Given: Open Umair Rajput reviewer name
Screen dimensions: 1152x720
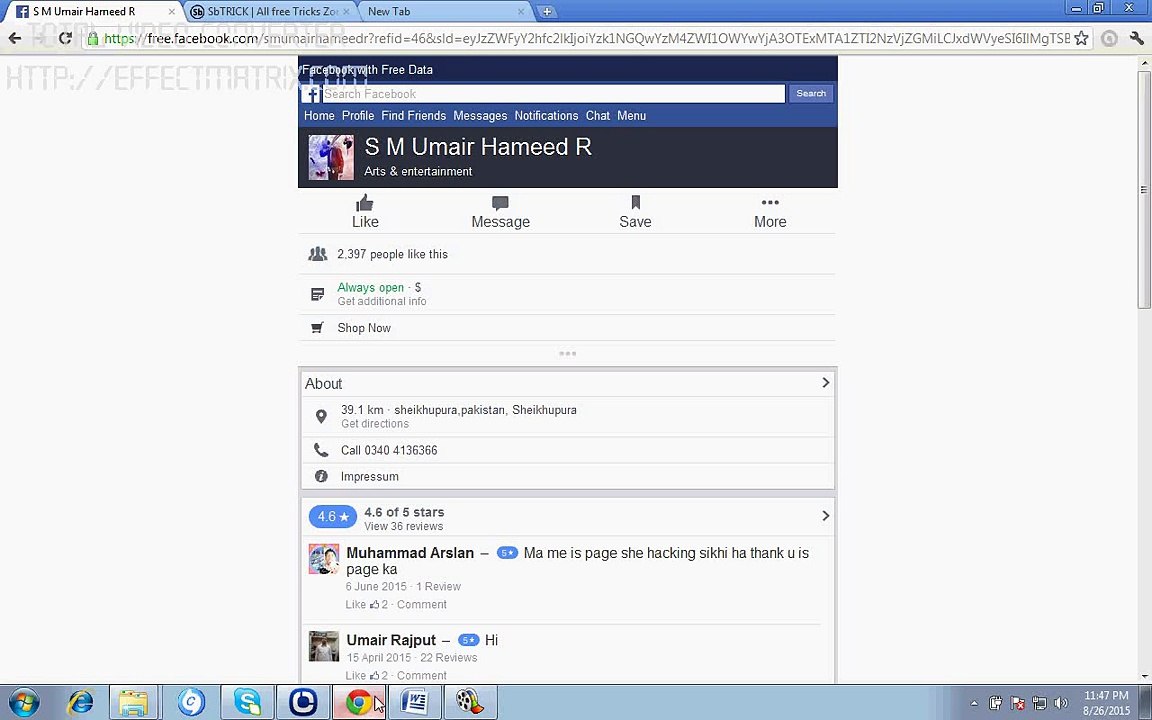Looking at the screenshot, I should [391, 640].
